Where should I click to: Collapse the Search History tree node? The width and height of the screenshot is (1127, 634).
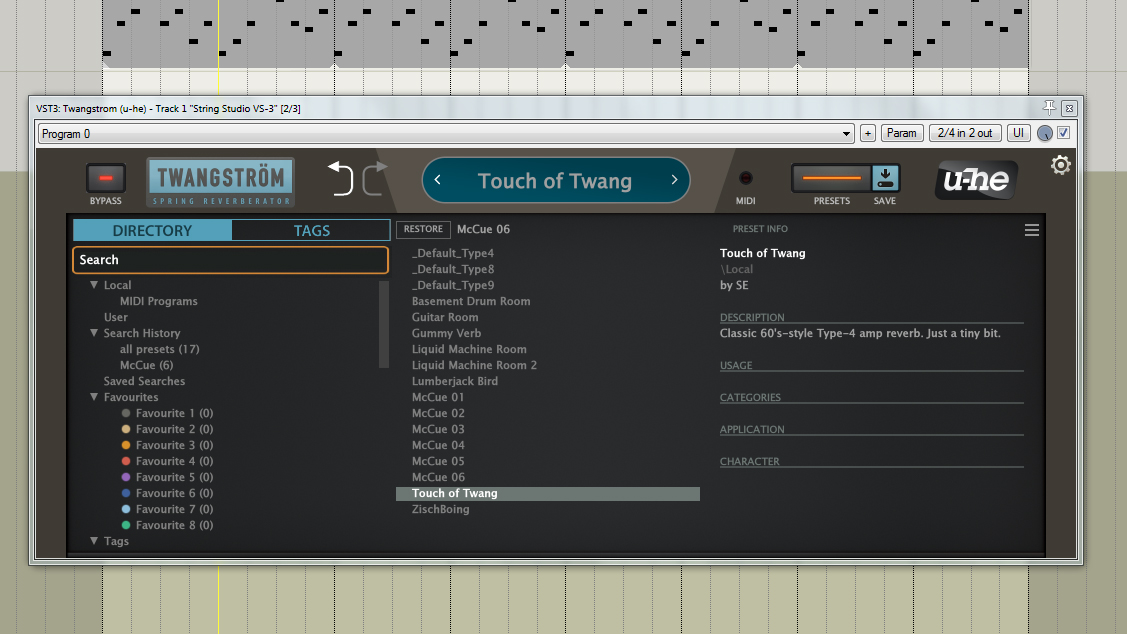coord(94,333)
